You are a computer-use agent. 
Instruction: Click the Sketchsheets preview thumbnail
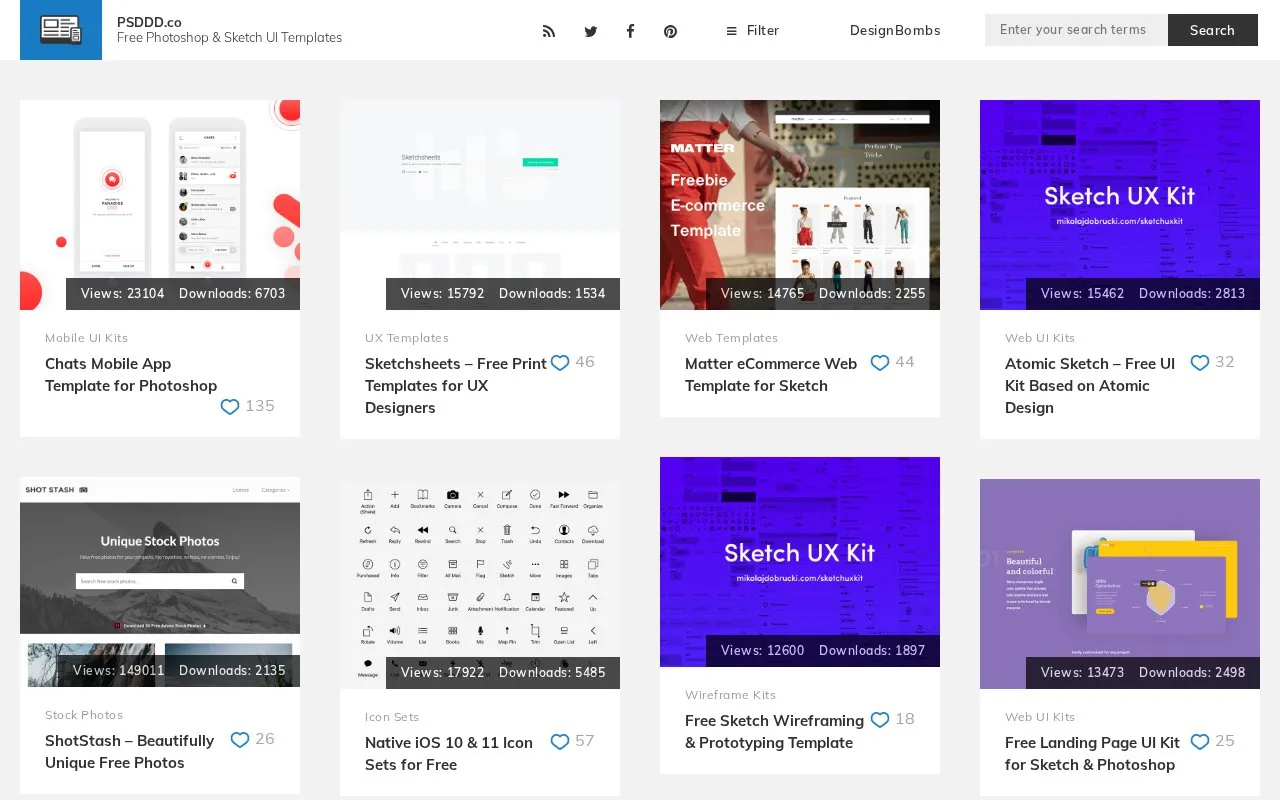click(x=480, y=205)
